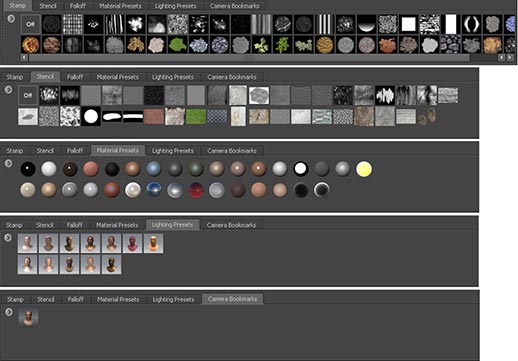Open the saved camera bookmark thumbnail
Screen dimensions: 518x361
(x=28, y=317)
